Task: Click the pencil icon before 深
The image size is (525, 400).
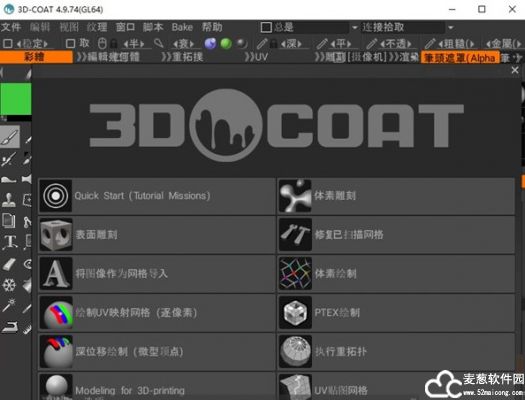Action: [262, 44]
